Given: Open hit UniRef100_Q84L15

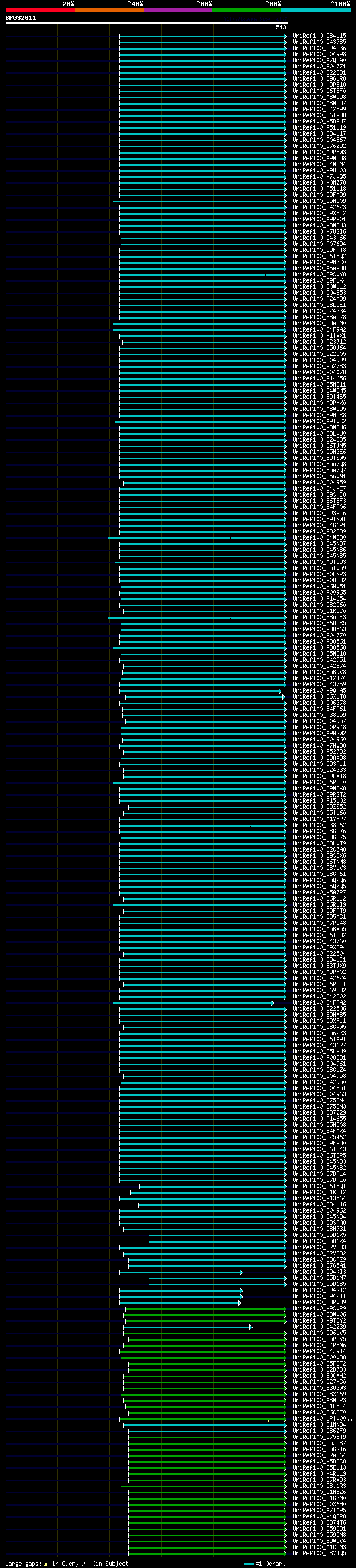Looking at the screenshot, I should 319,36.
